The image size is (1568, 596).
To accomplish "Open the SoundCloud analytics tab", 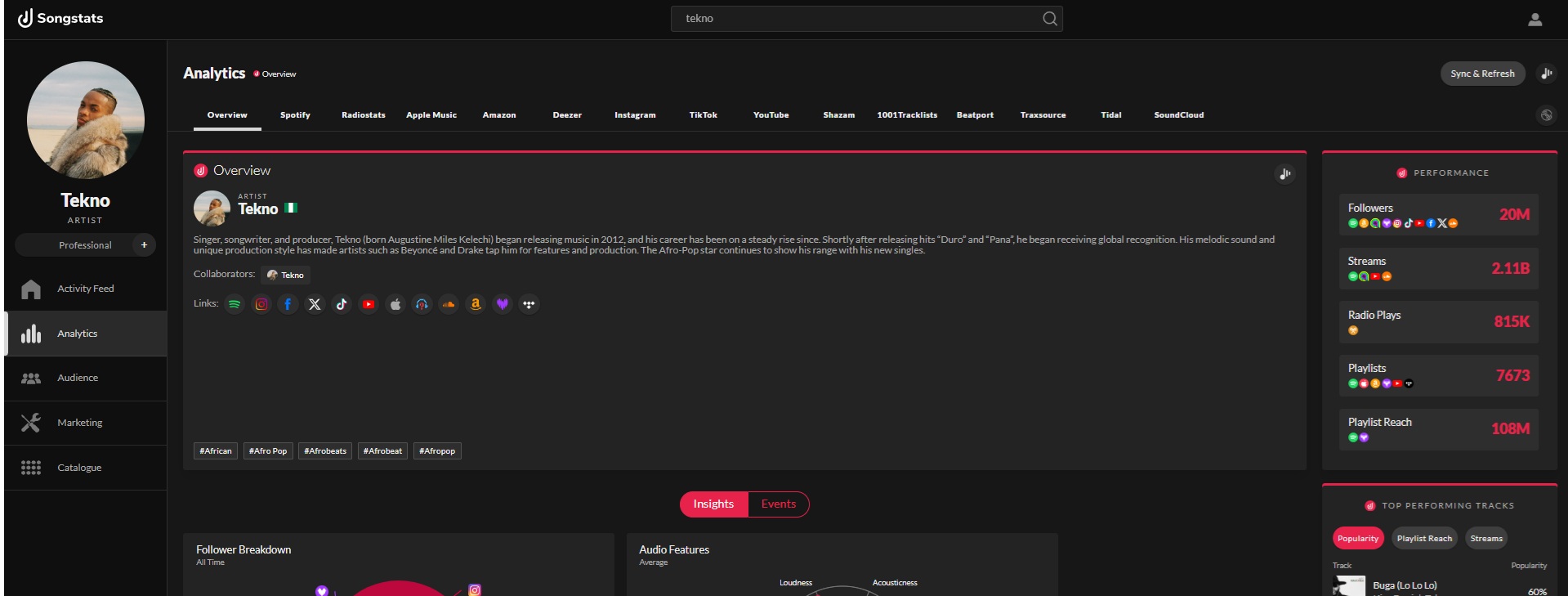I will click(x=1179, y=115).
